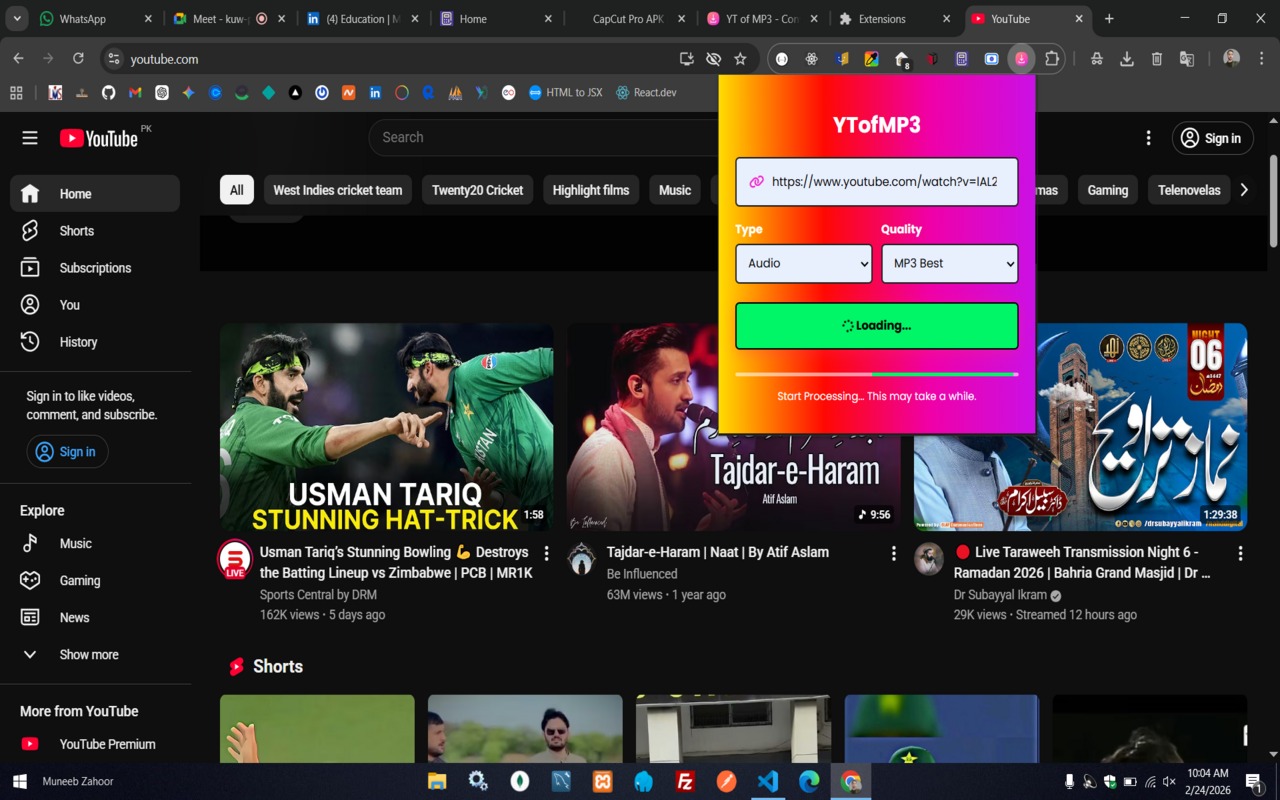Viewport: 1280px width, 800px height.
Task: Open the You section in sidebar
Action: tap(95, 305)
